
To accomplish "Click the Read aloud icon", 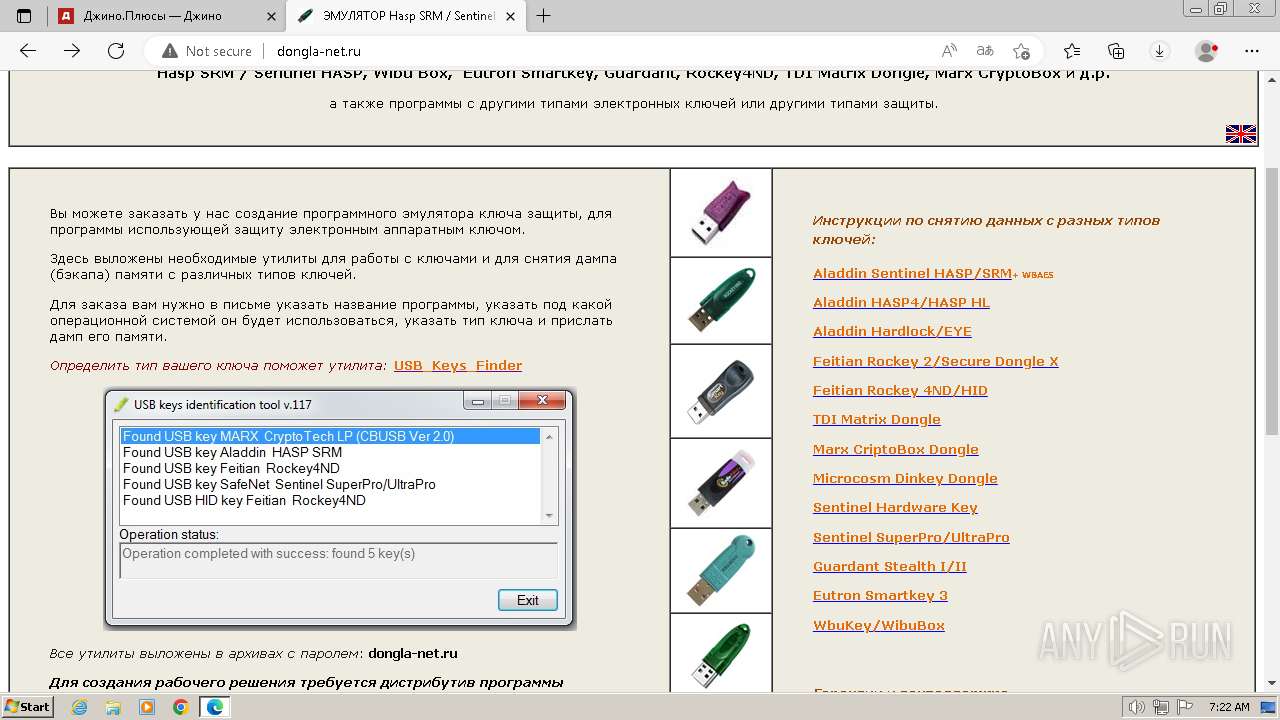I will pyautogui.click(x=949, y=51).
